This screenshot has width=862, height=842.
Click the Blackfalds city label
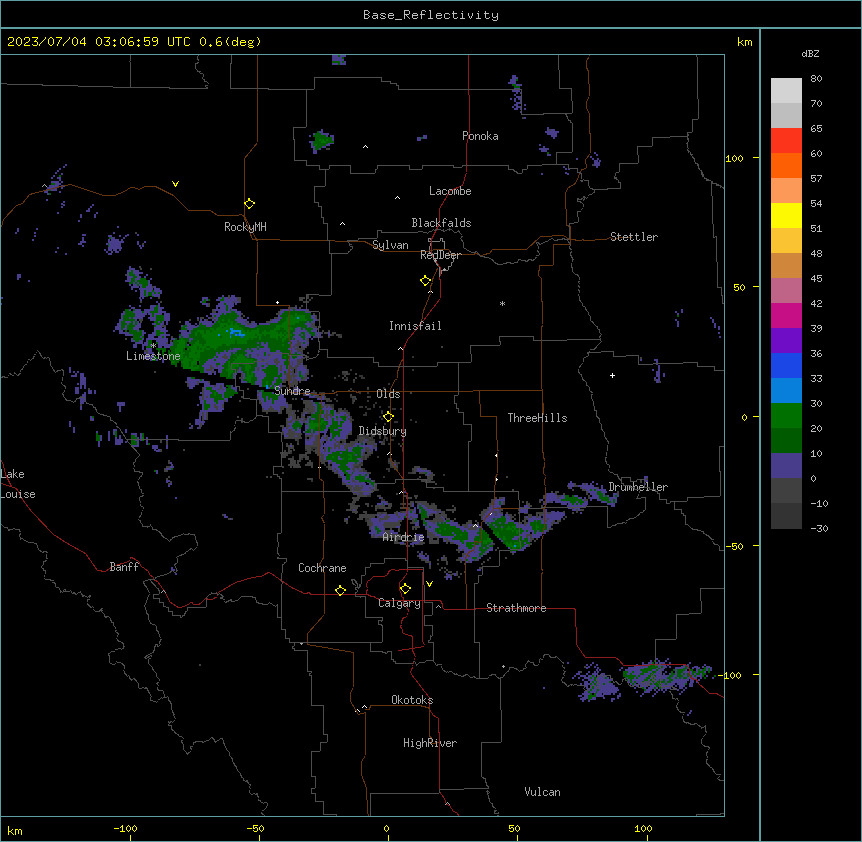tap(441, 223)
